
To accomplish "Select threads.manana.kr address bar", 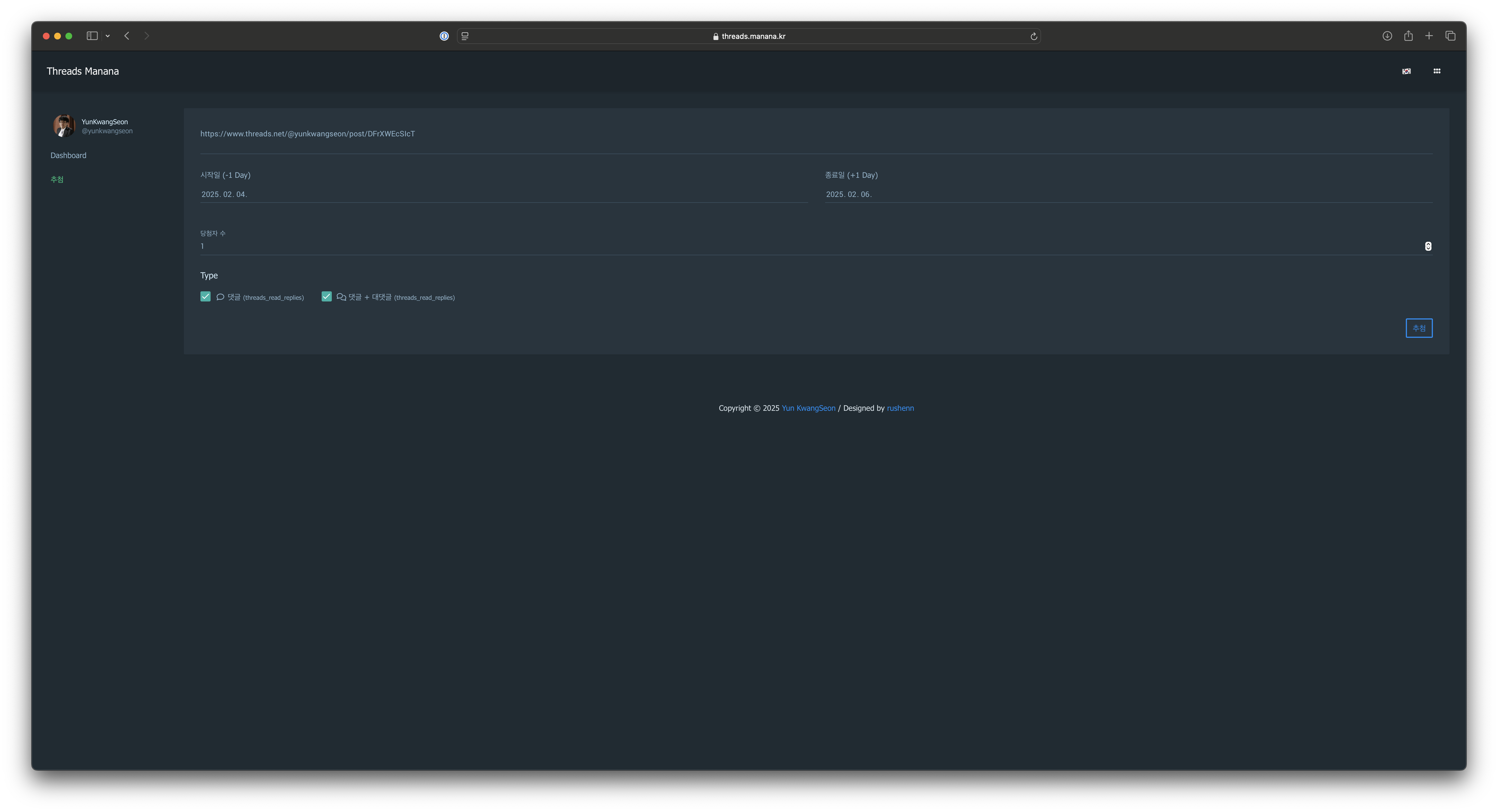I will pyautogui.click(x=749, y=36).
